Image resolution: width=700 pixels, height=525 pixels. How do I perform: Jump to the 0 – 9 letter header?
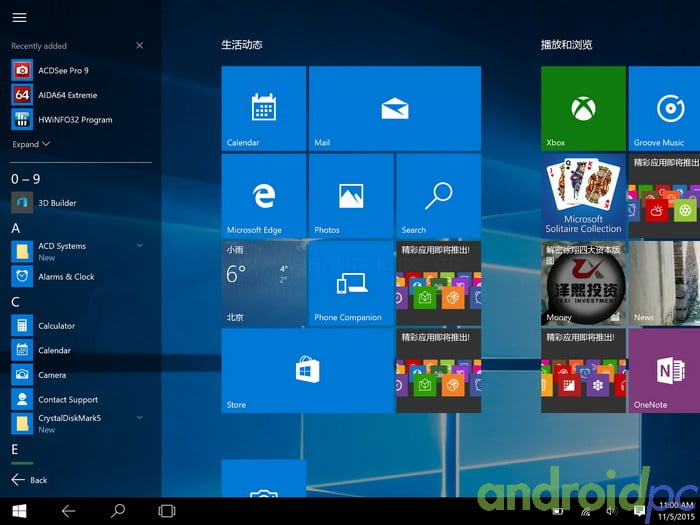click(x=25, y=179)
